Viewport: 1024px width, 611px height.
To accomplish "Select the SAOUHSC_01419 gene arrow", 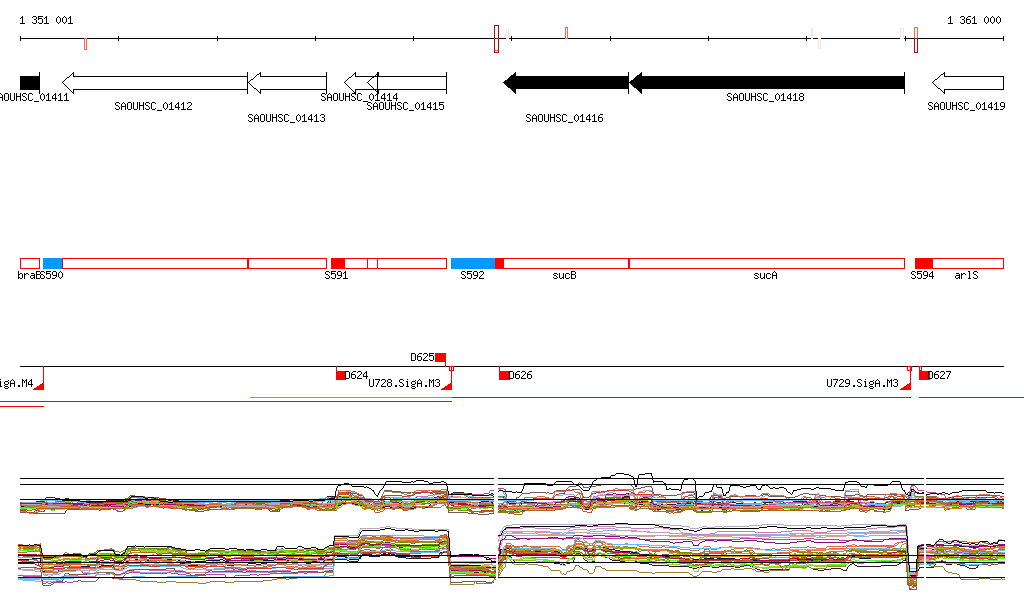I will coord(968,83).
